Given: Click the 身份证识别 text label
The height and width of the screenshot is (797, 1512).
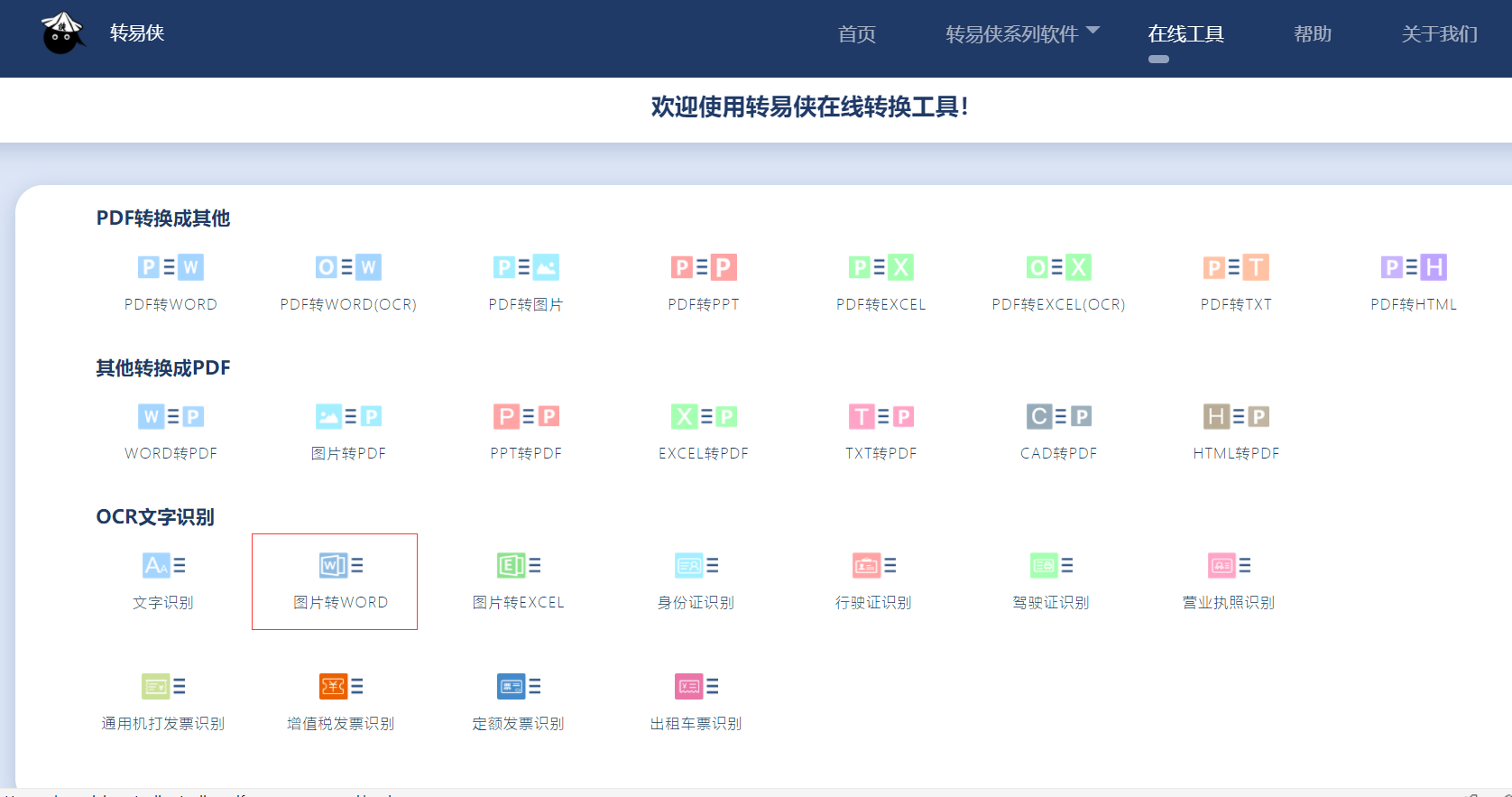Looking at the screenshot, I should [x=696, y=602].
